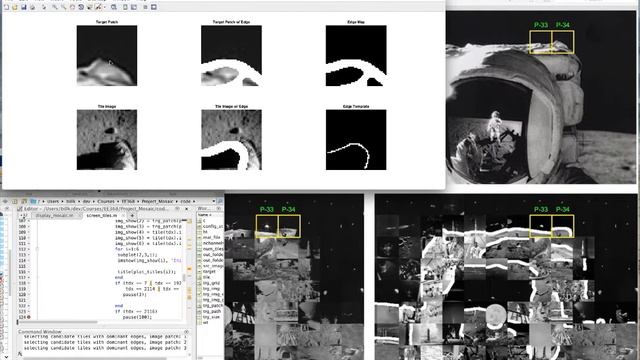The height and width of the screenshot is (360, 640).
Task: Click Show Plot Tools icon
Action: click(x=153, y=7)
